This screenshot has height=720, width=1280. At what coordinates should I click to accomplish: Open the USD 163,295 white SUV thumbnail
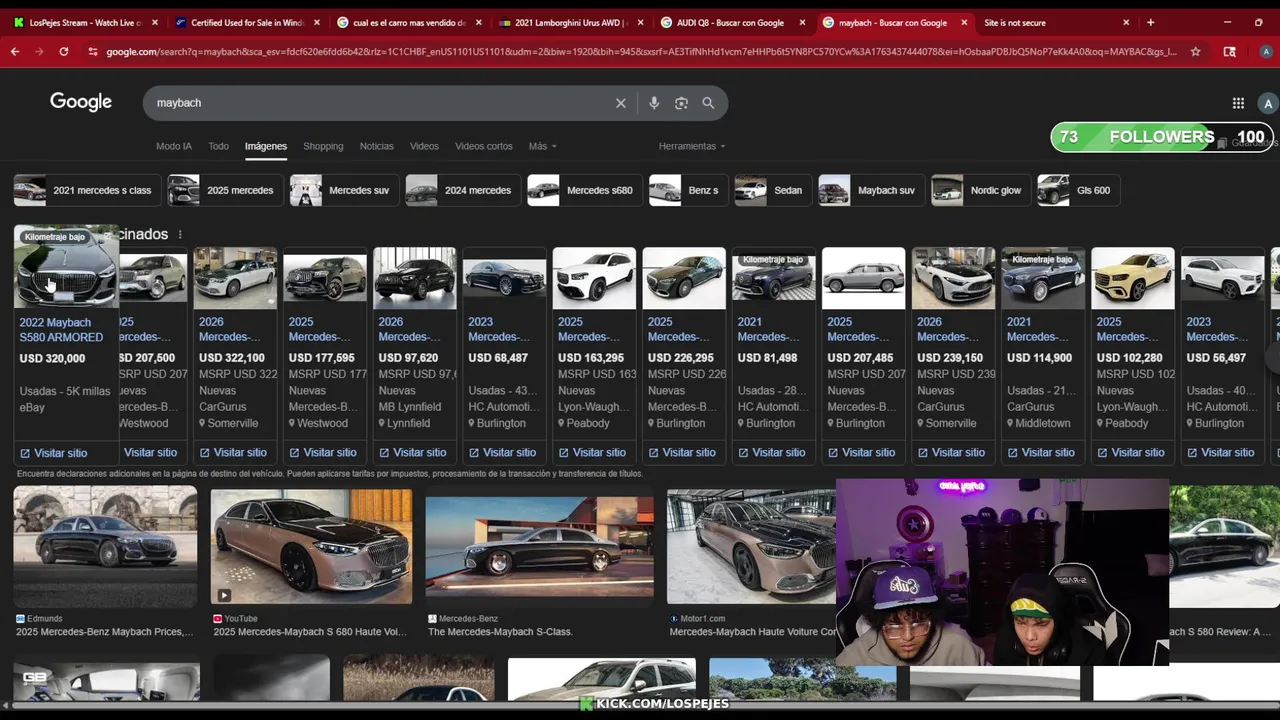(x=594, y=278)
